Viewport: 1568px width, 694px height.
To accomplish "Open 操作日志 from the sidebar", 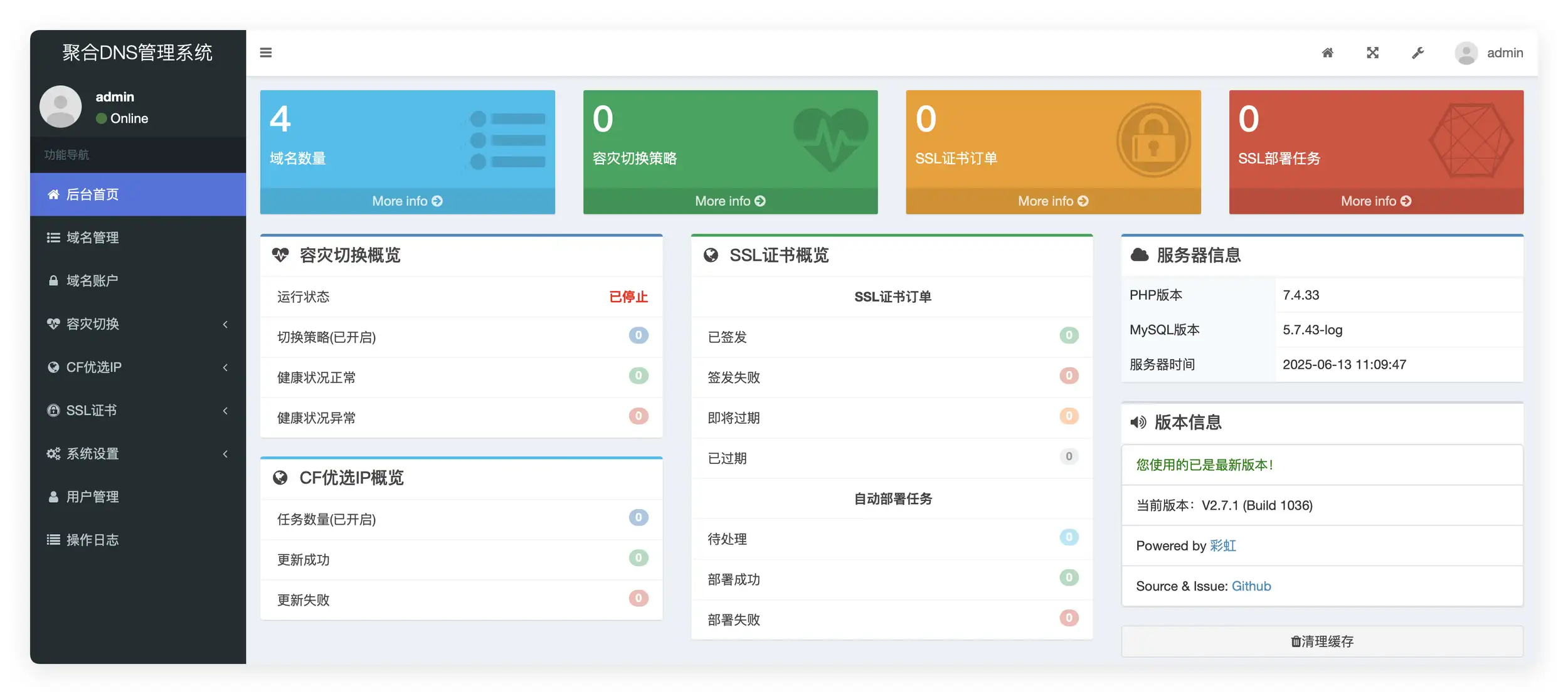I will [138, 540].
